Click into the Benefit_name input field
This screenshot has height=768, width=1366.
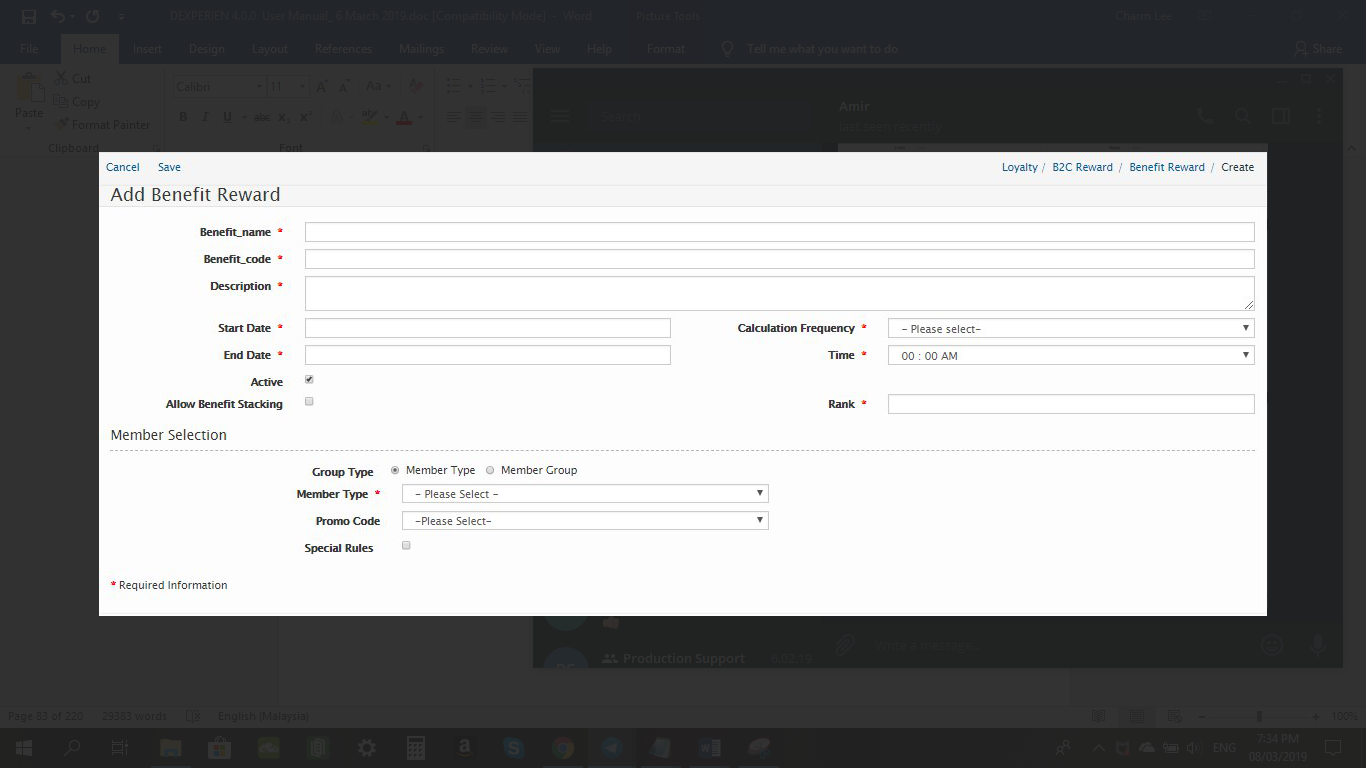pos(779,232)
